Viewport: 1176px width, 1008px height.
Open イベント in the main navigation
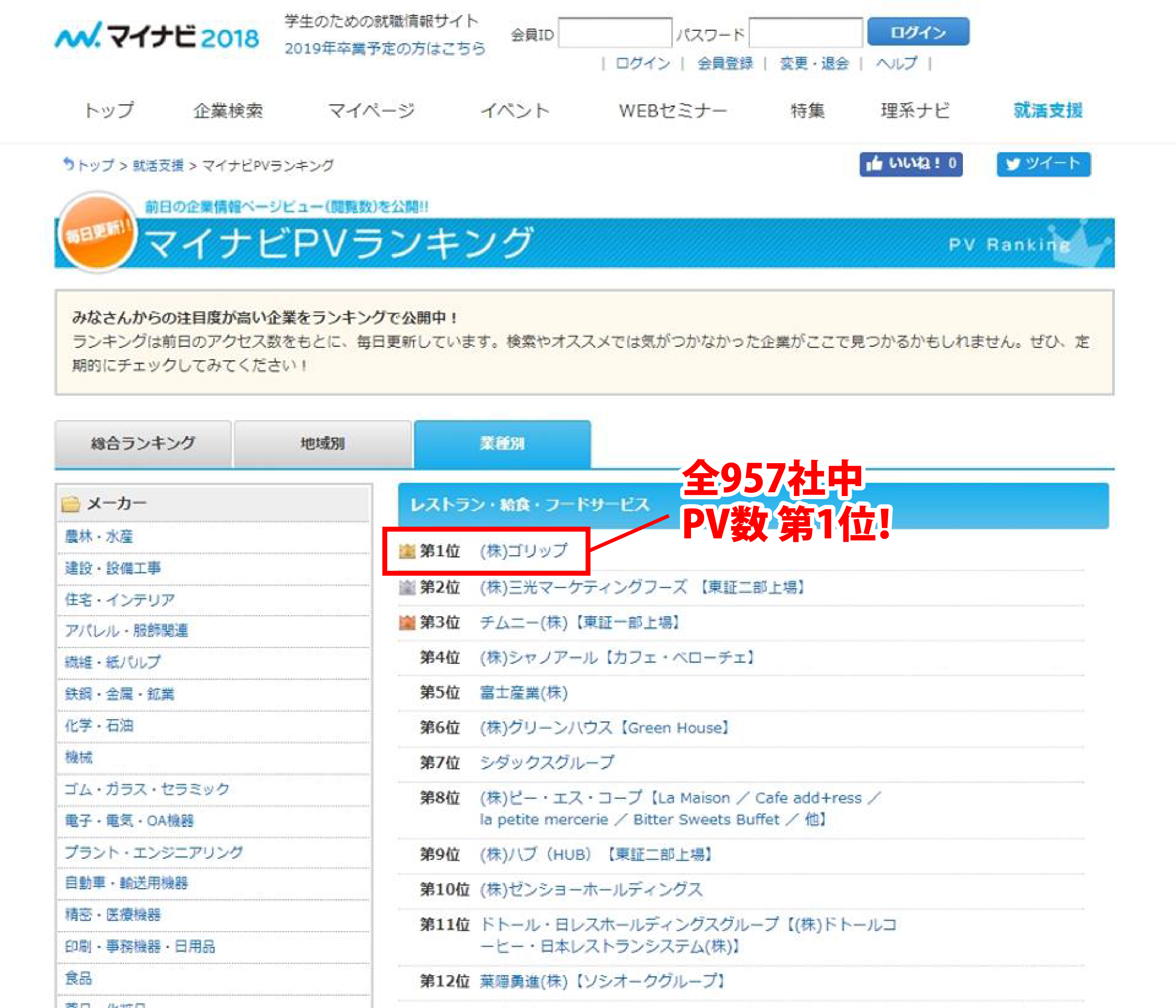[515, 110]
